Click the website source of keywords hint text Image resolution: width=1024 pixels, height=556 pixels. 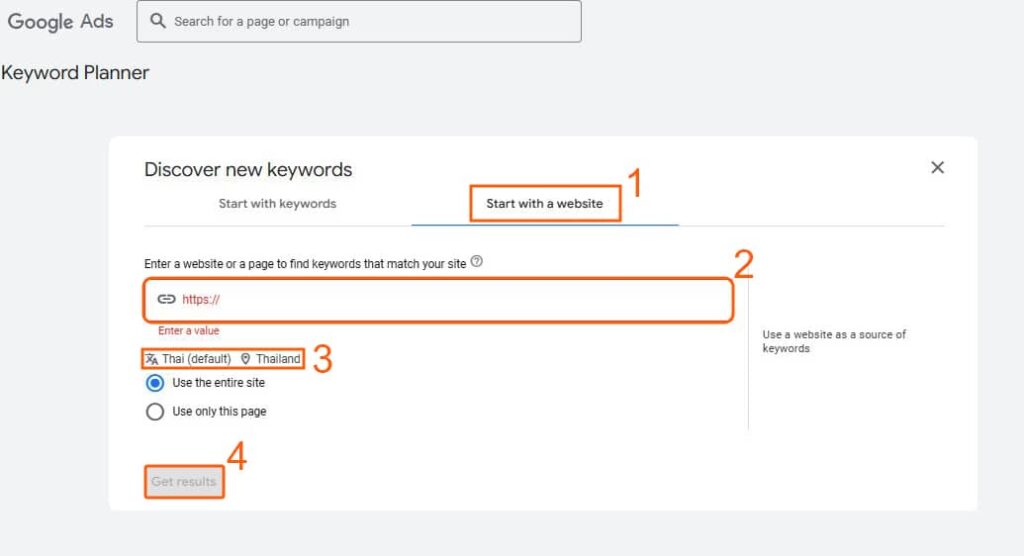834,341
